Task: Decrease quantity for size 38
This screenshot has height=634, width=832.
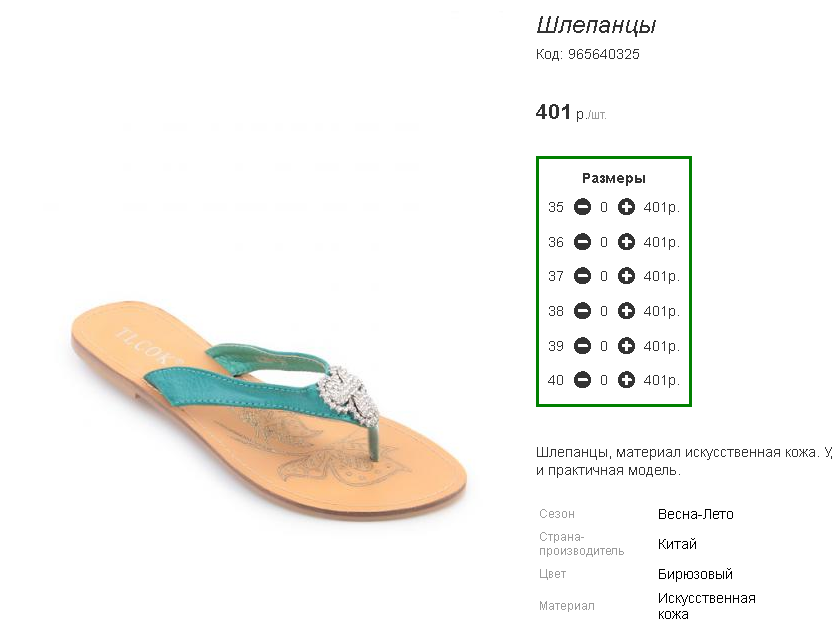Action: [582, 311]
